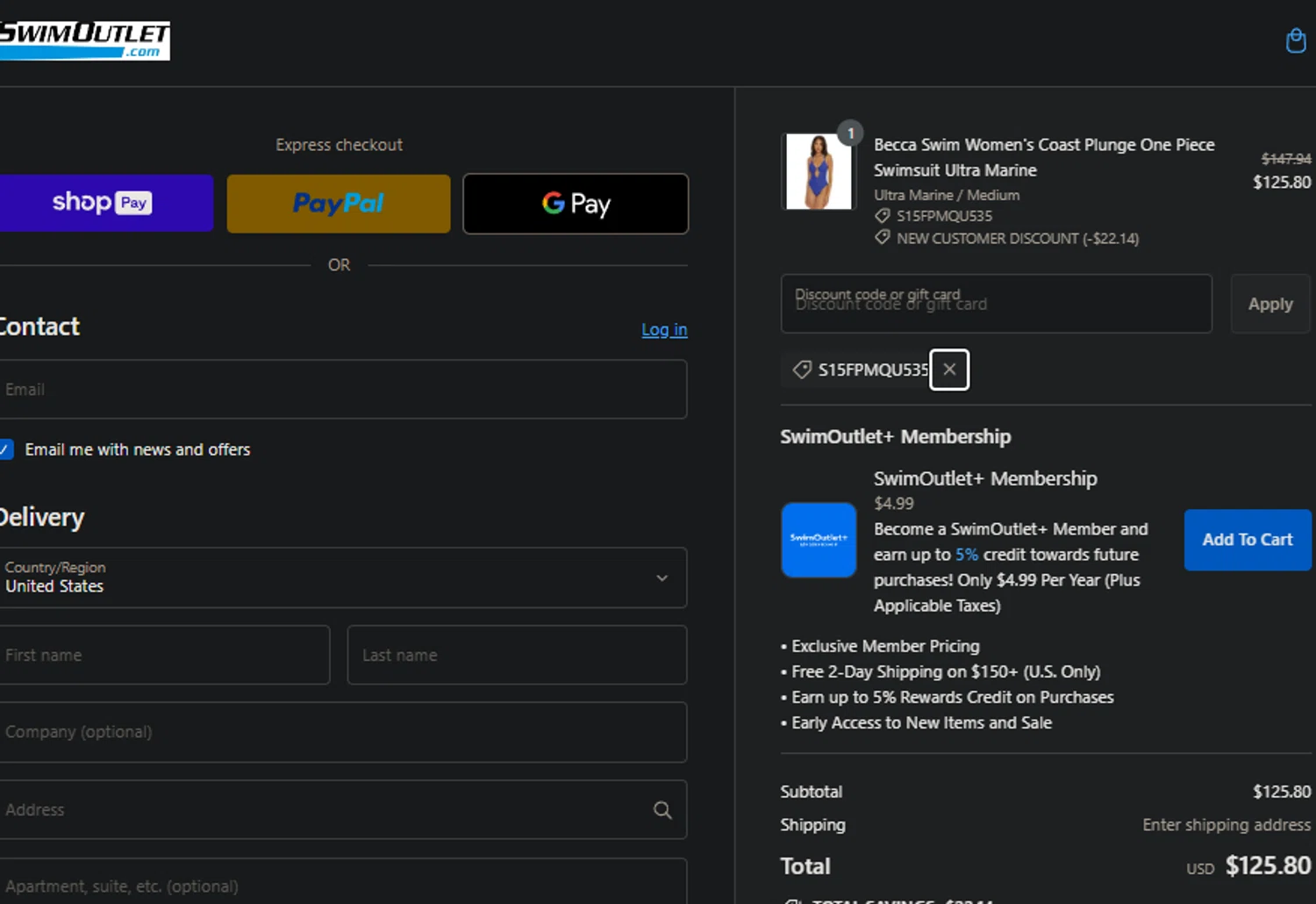
Task: Open the Country/Region dropdown
Action: click(x=342, y=578)
